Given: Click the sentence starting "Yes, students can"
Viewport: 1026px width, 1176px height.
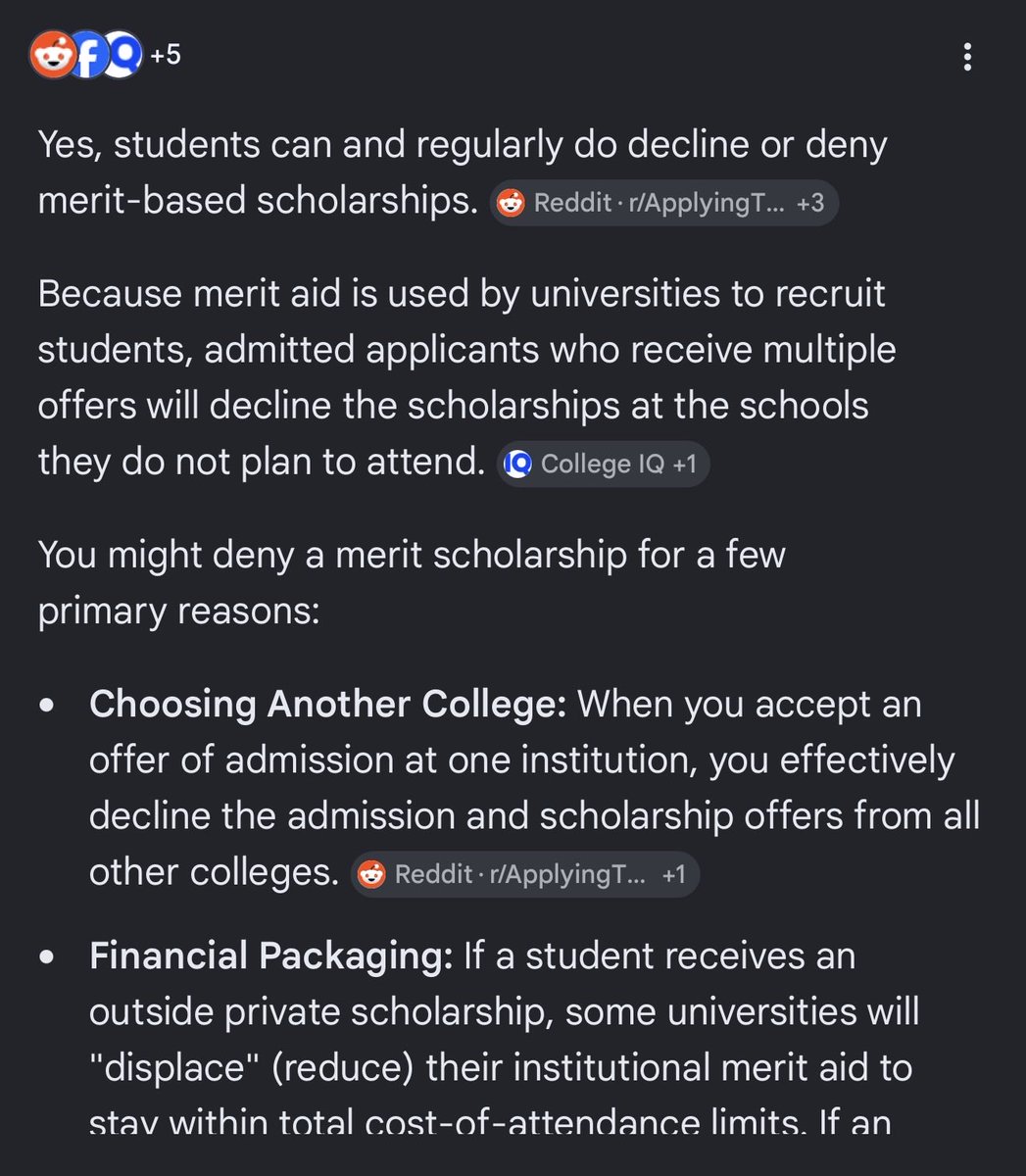Looking at the screenshot, I should [463, 173].
